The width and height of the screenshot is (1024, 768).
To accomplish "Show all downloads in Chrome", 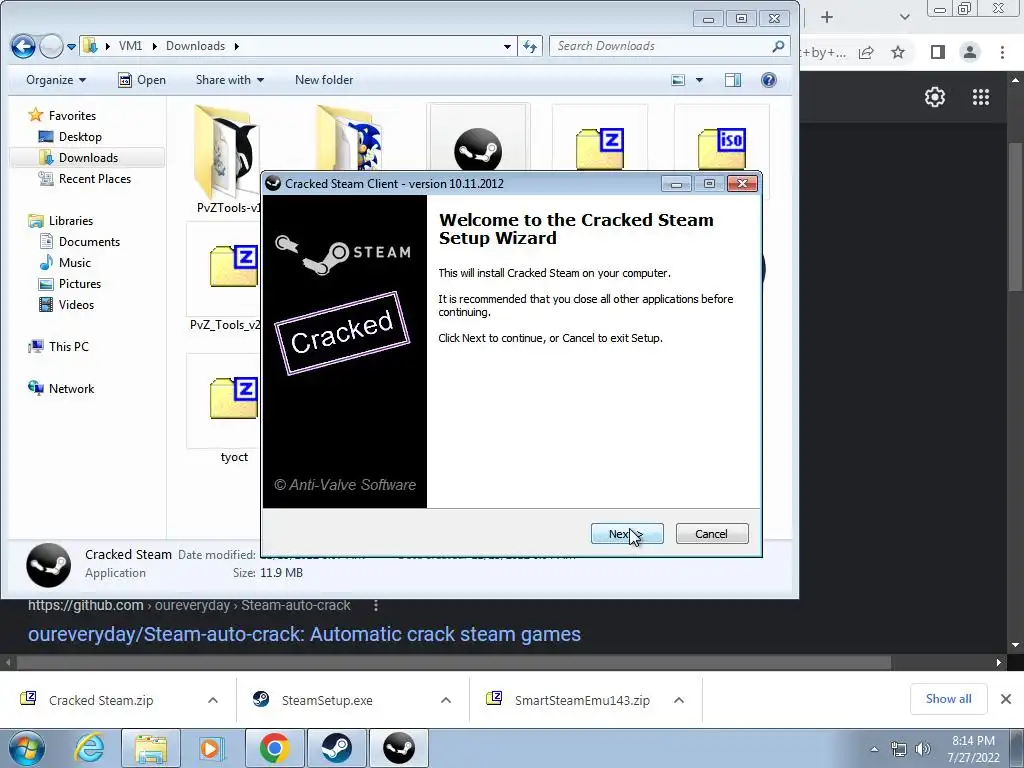I will point(948,699).
